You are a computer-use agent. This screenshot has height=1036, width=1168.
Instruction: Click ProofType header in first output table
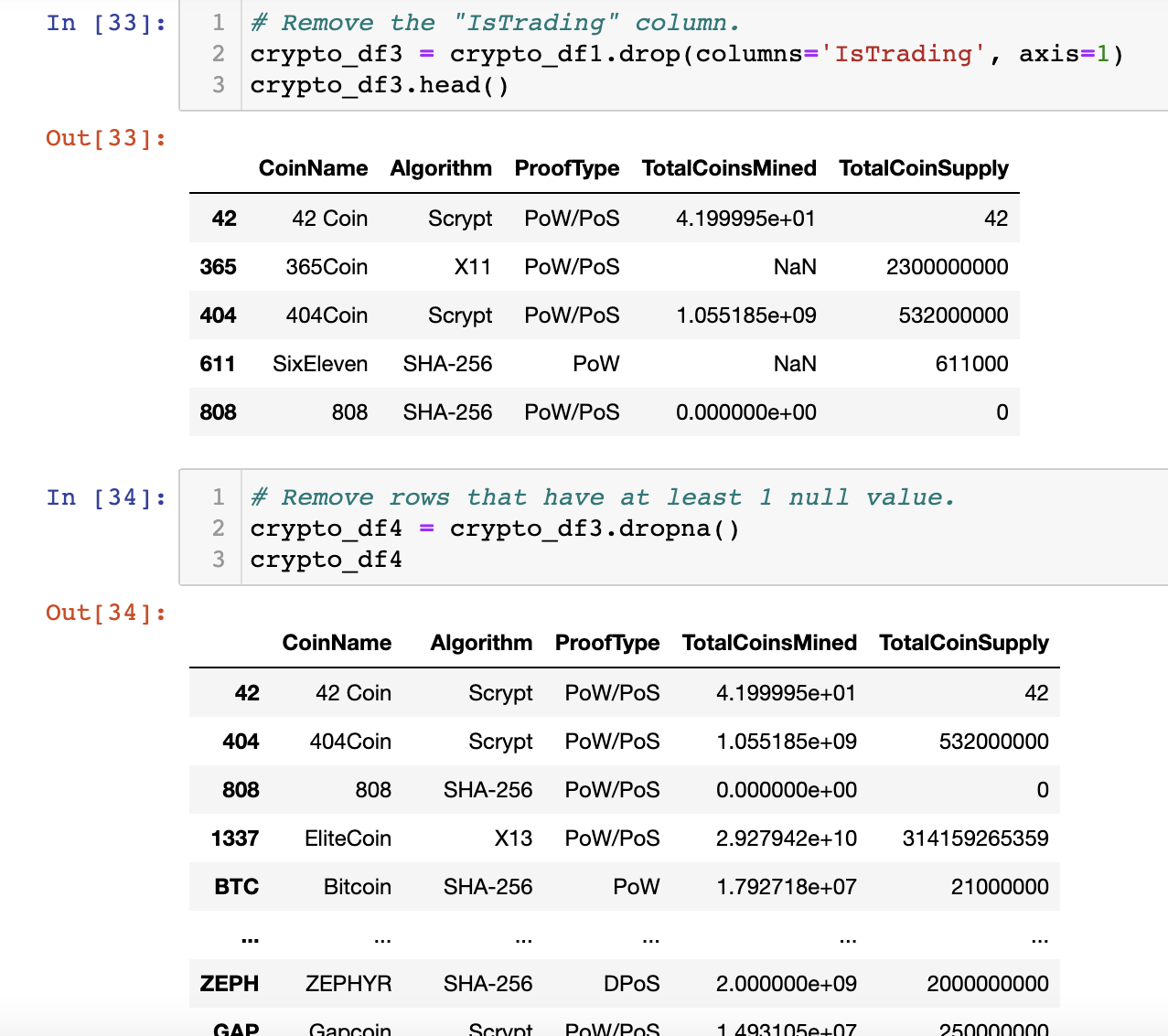coord(567,168)
